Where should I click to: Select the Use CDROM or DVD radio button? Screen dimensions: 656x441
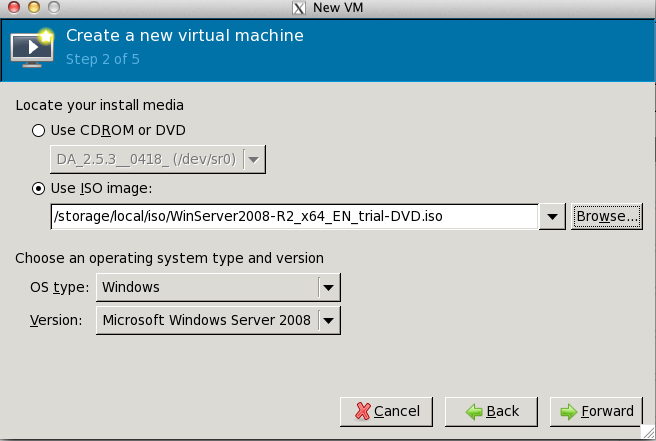[38, 131]
